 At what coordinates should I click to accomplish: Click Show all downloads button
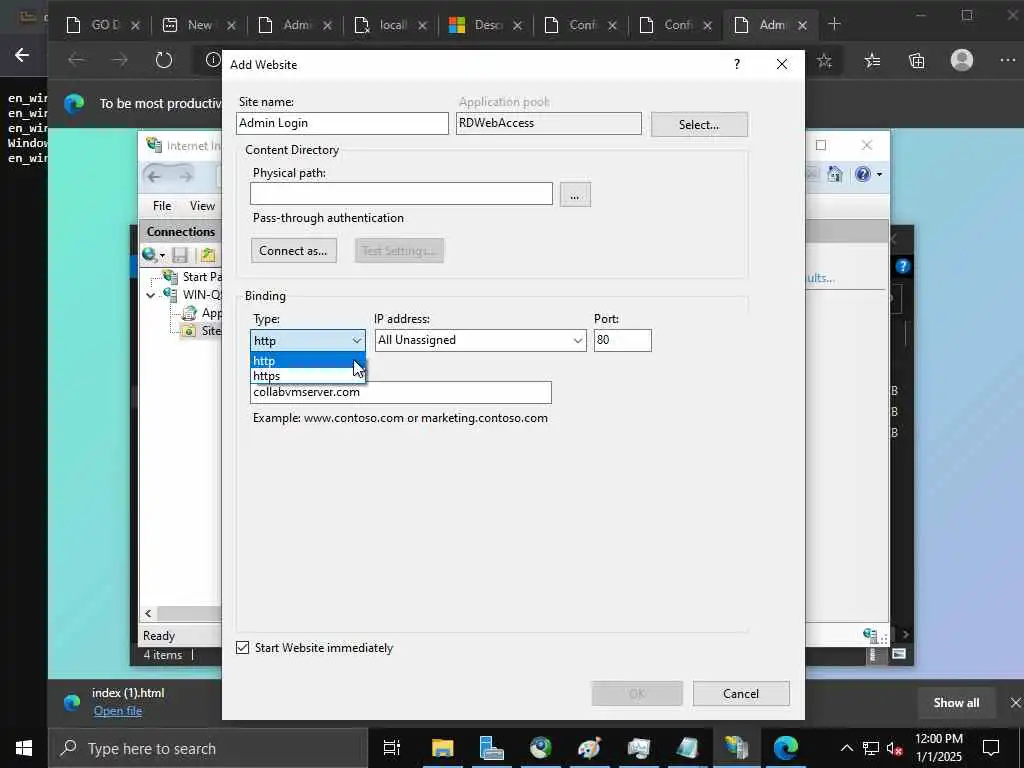tap(956, 703)
